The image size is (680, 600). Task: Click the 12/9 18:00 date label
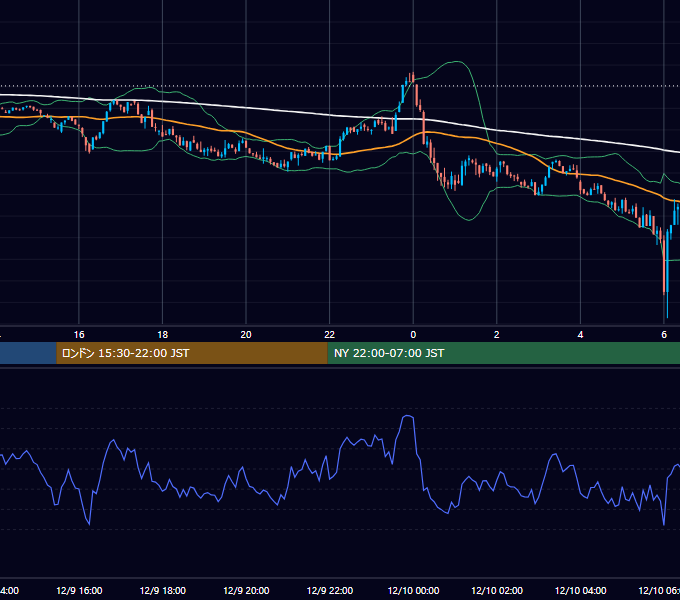click(163, 590)
